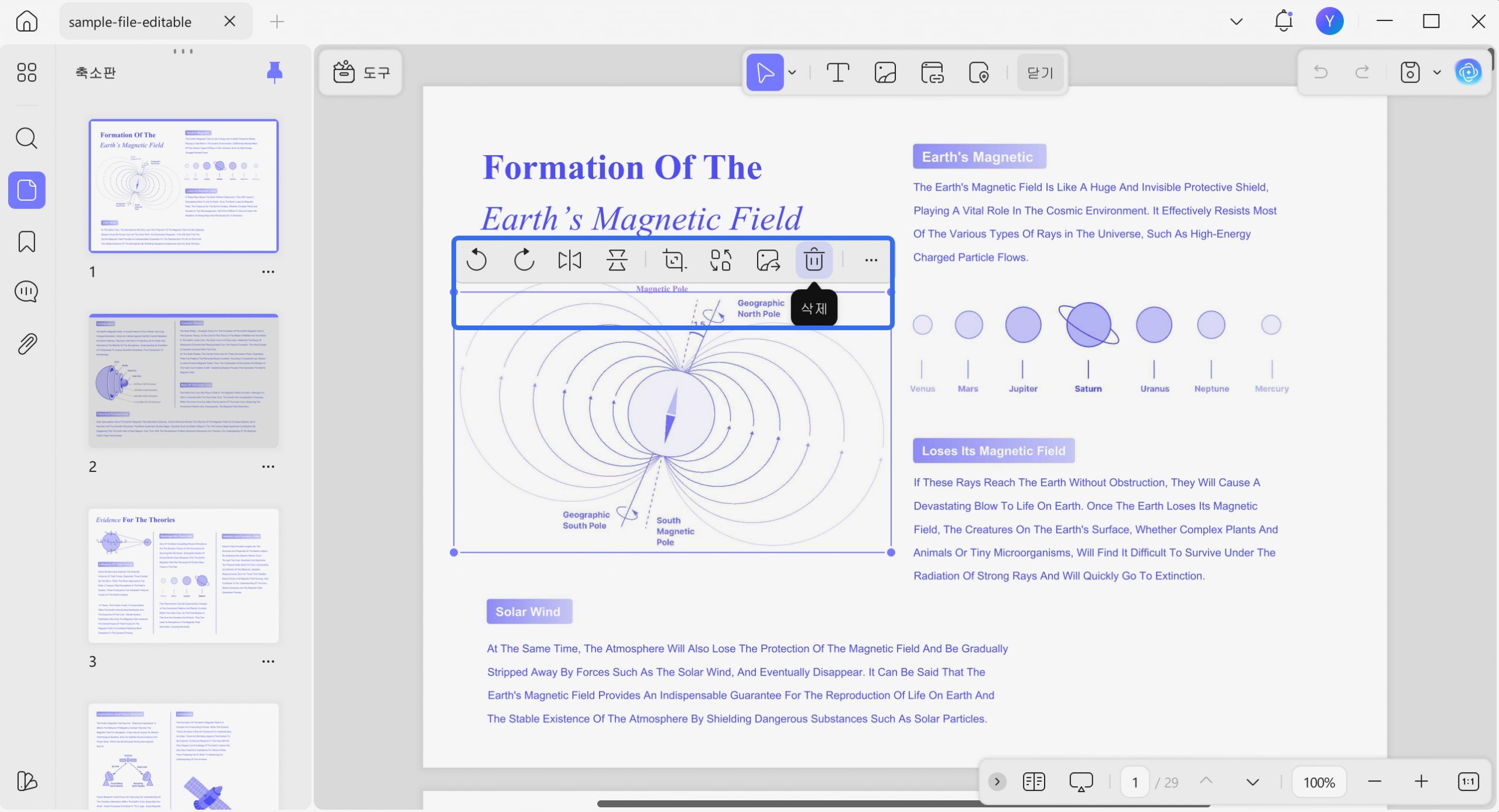Click the Saturn planet label
This screenshot has height=812, width=1499.
coord(1088,388)
